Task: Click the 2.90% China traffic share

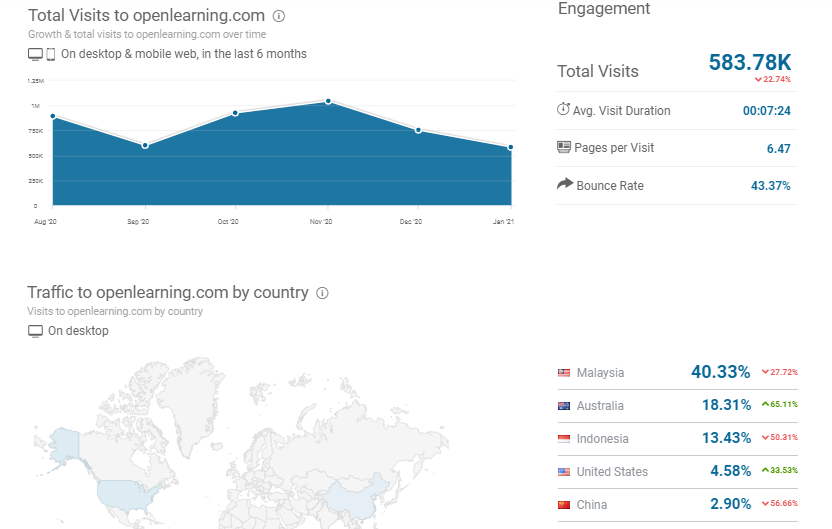Action: click(x=731, y=504)
